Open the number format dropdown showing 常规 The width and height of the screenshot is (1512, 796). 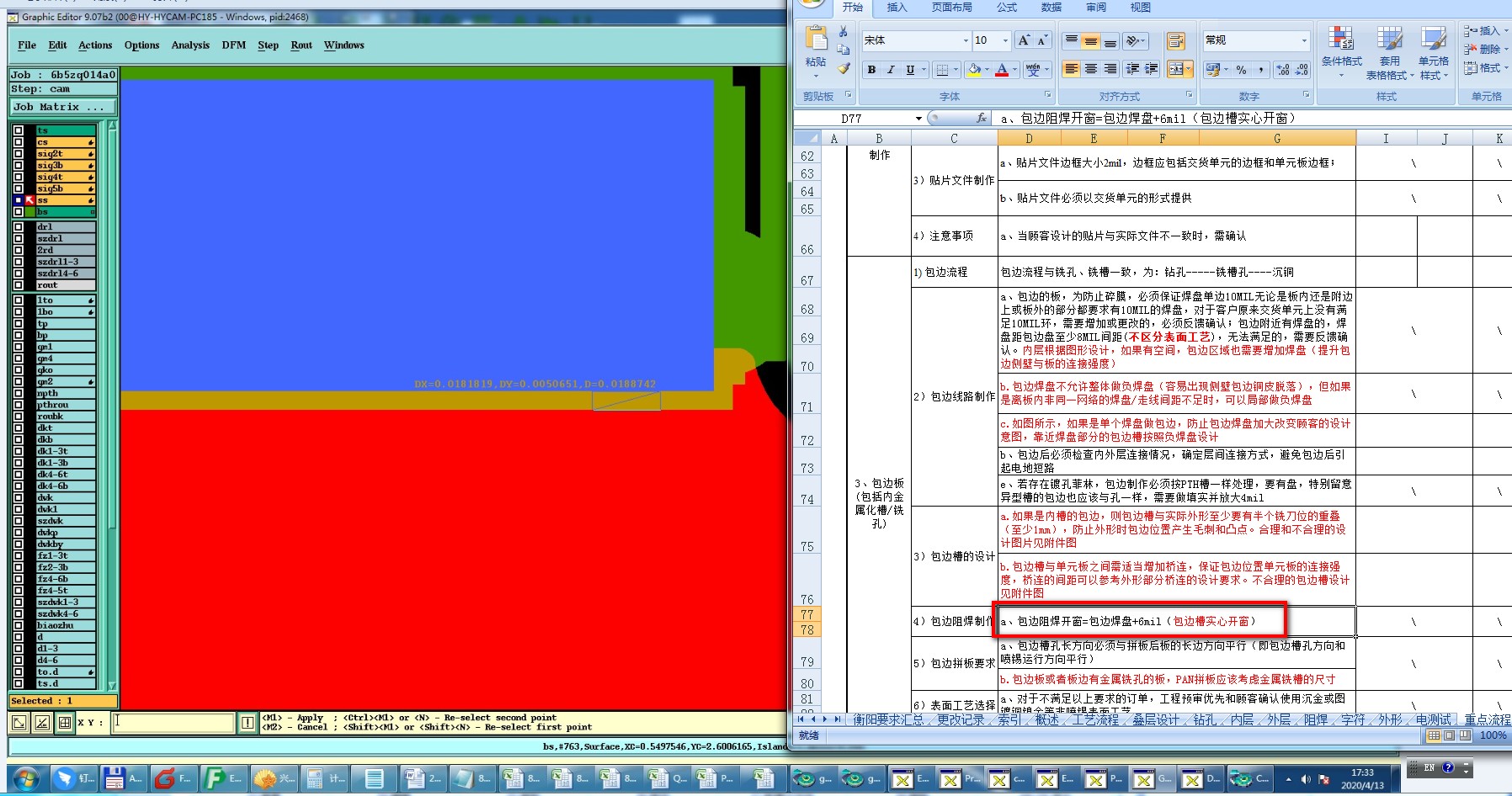tap(1304, 40)
